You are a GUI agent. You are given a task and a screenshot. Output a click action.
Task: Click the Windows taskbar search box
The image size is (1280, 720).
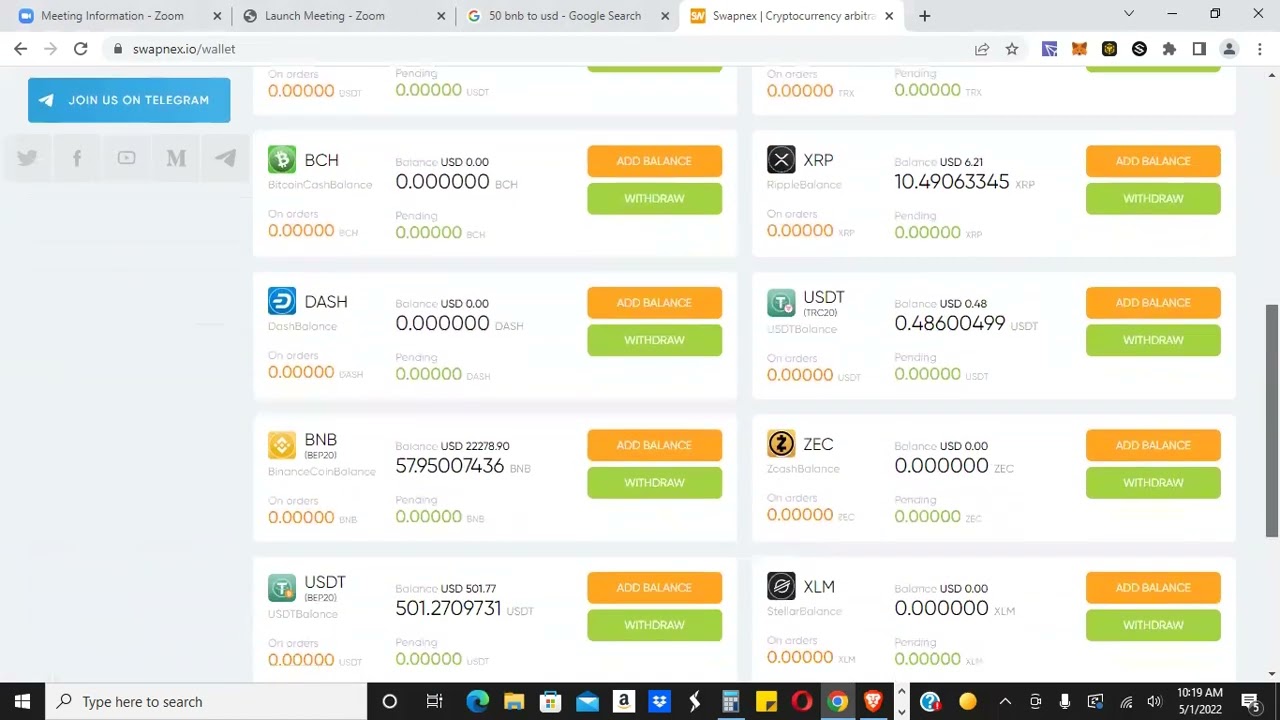pyautogui.click(x=206, y=702)
